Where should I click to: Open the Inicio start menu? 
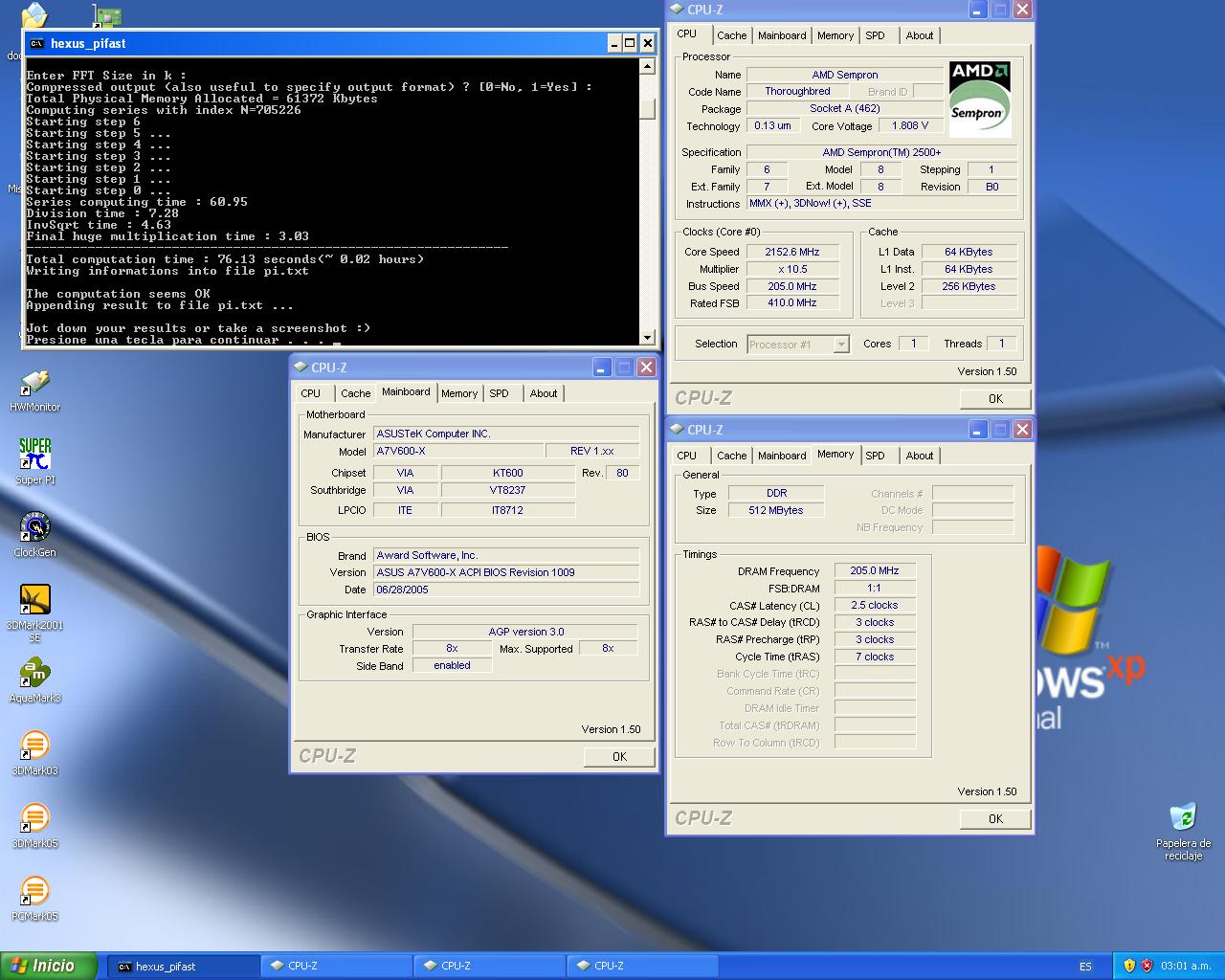coord(49,966)
